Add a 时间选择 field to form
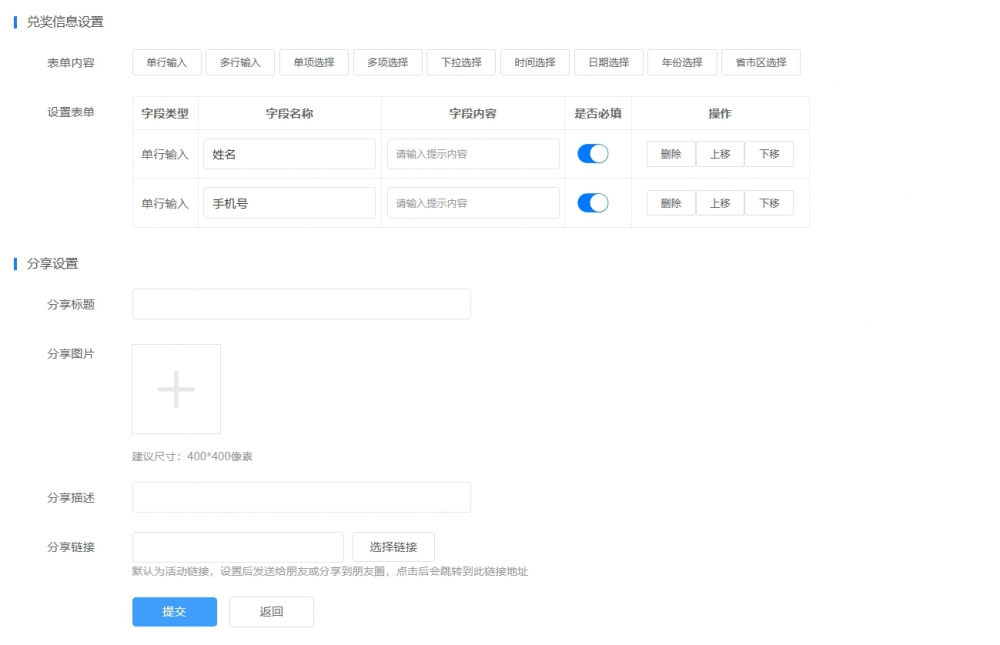1000x645 pixels. click(535, 62)
